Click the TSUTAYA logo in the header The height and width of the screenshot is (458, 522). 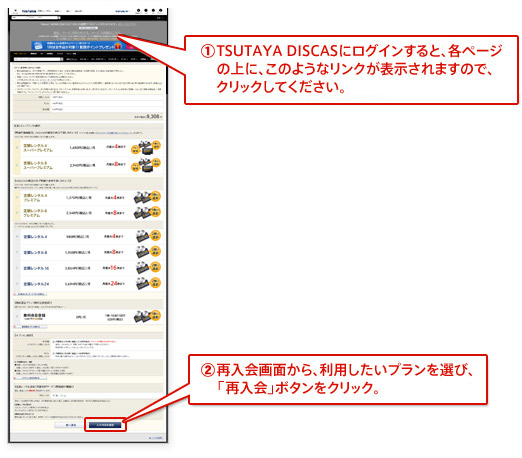[x=29, y=11]
